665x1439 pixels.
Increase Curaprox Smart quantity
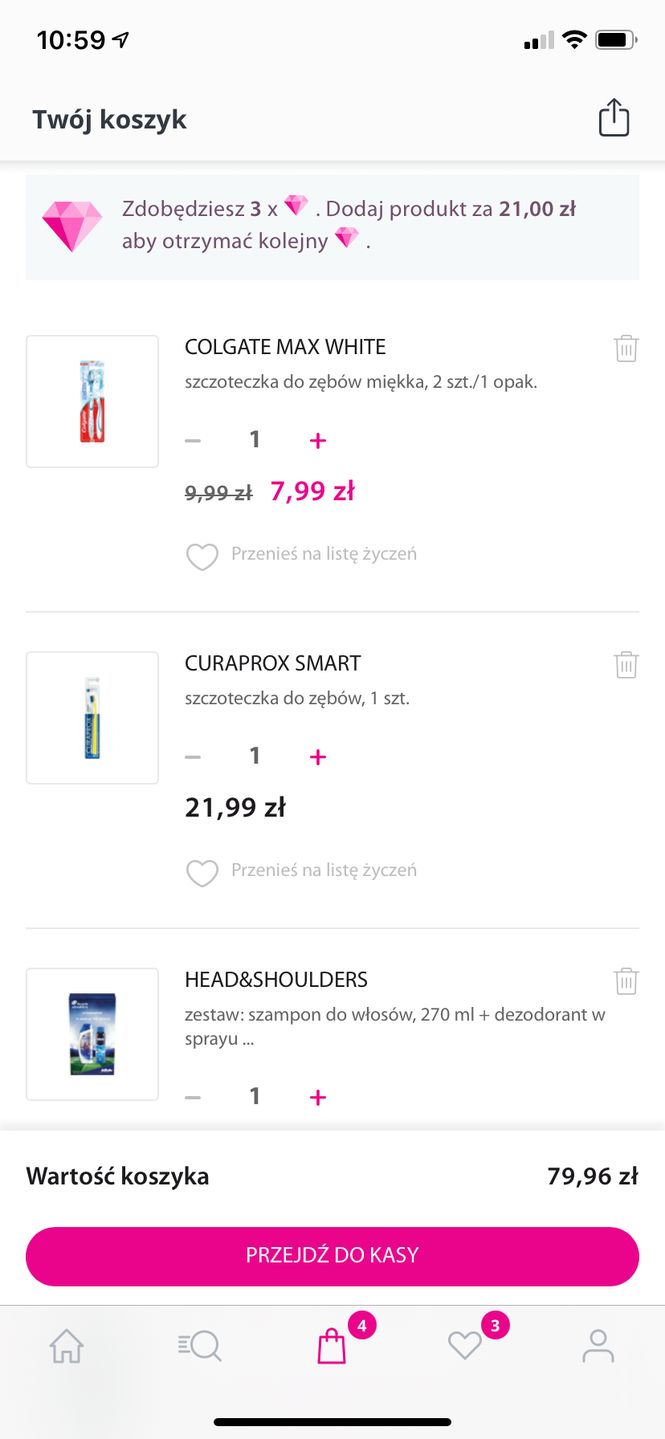click(x=318, y=757)
